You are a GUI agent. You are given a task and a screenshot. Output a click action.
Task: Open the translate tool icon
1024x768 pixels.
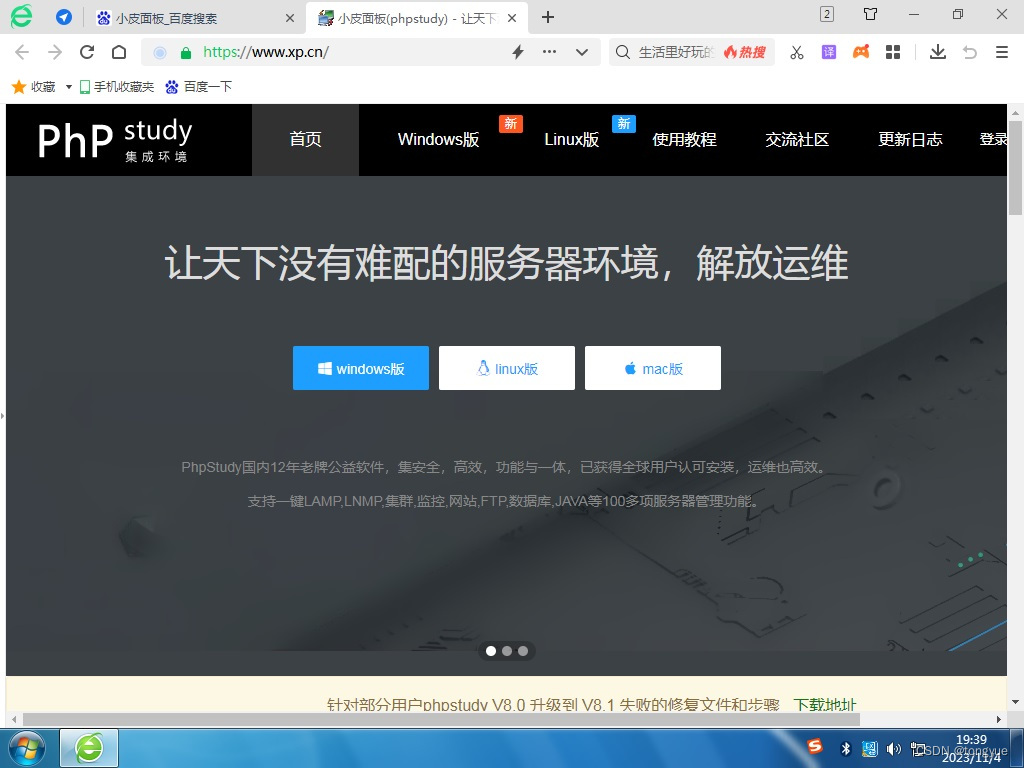click(829, 52)
